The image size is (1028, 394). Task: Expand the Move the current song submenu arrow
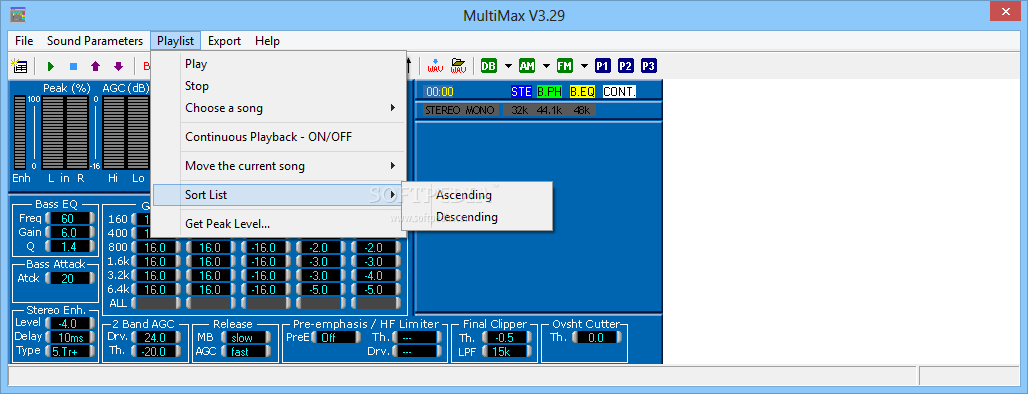pyautogui.click(x=393, y=165)
